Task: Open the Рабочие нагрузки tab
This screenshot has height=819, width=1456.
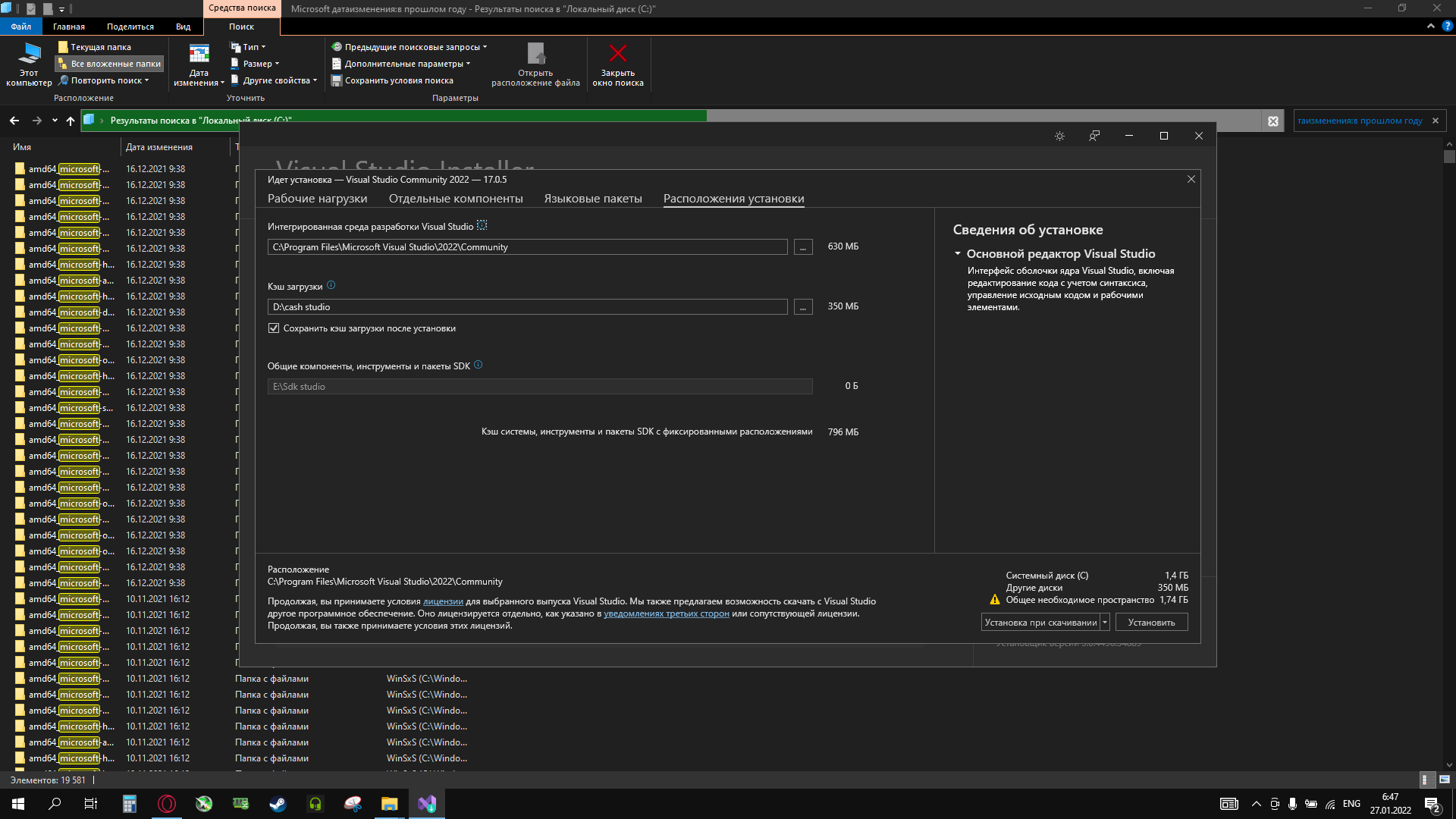Action: click(x=317, y=199)
